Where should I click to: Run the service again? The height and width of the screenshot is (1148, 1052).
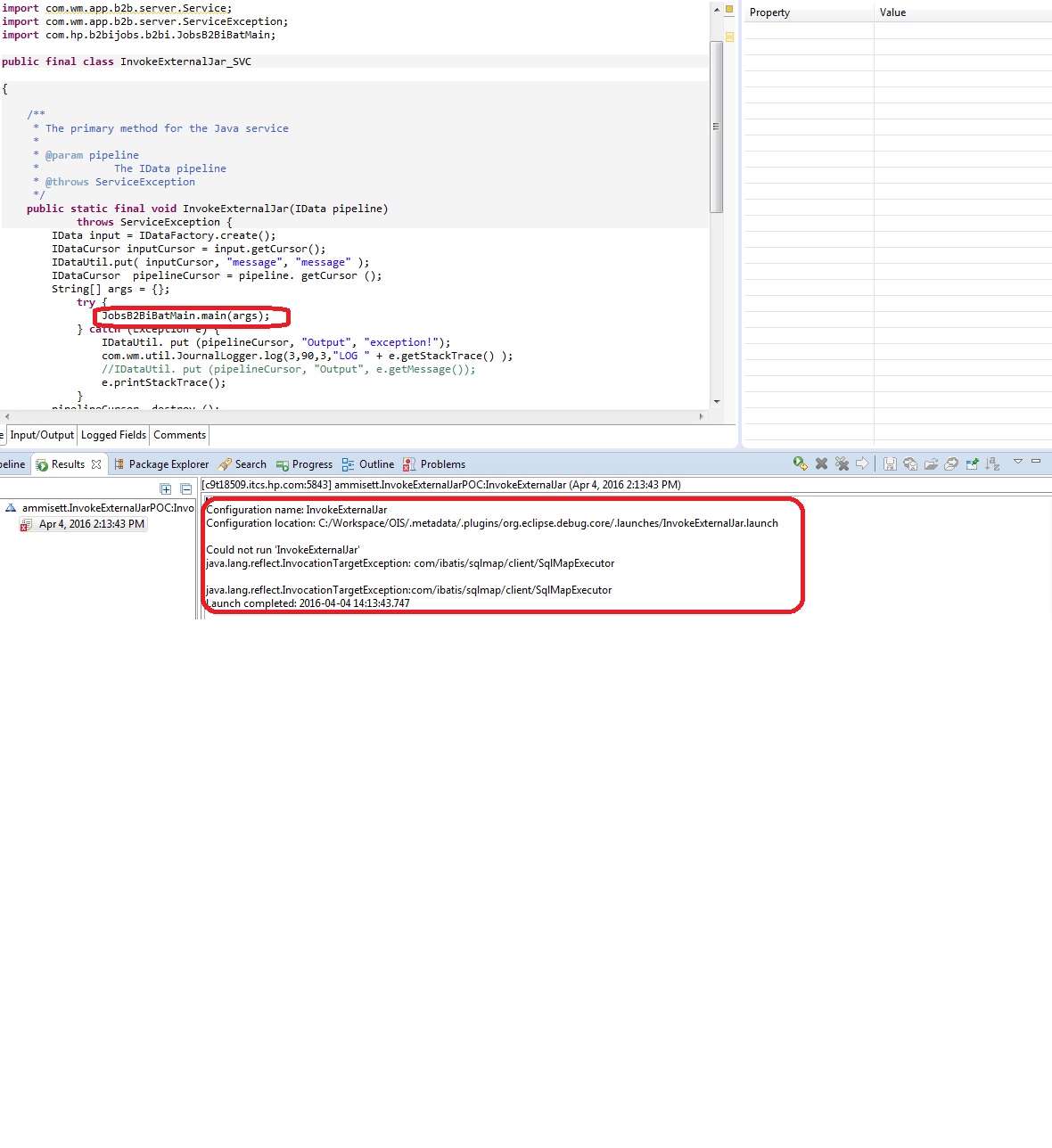(799, 463)
